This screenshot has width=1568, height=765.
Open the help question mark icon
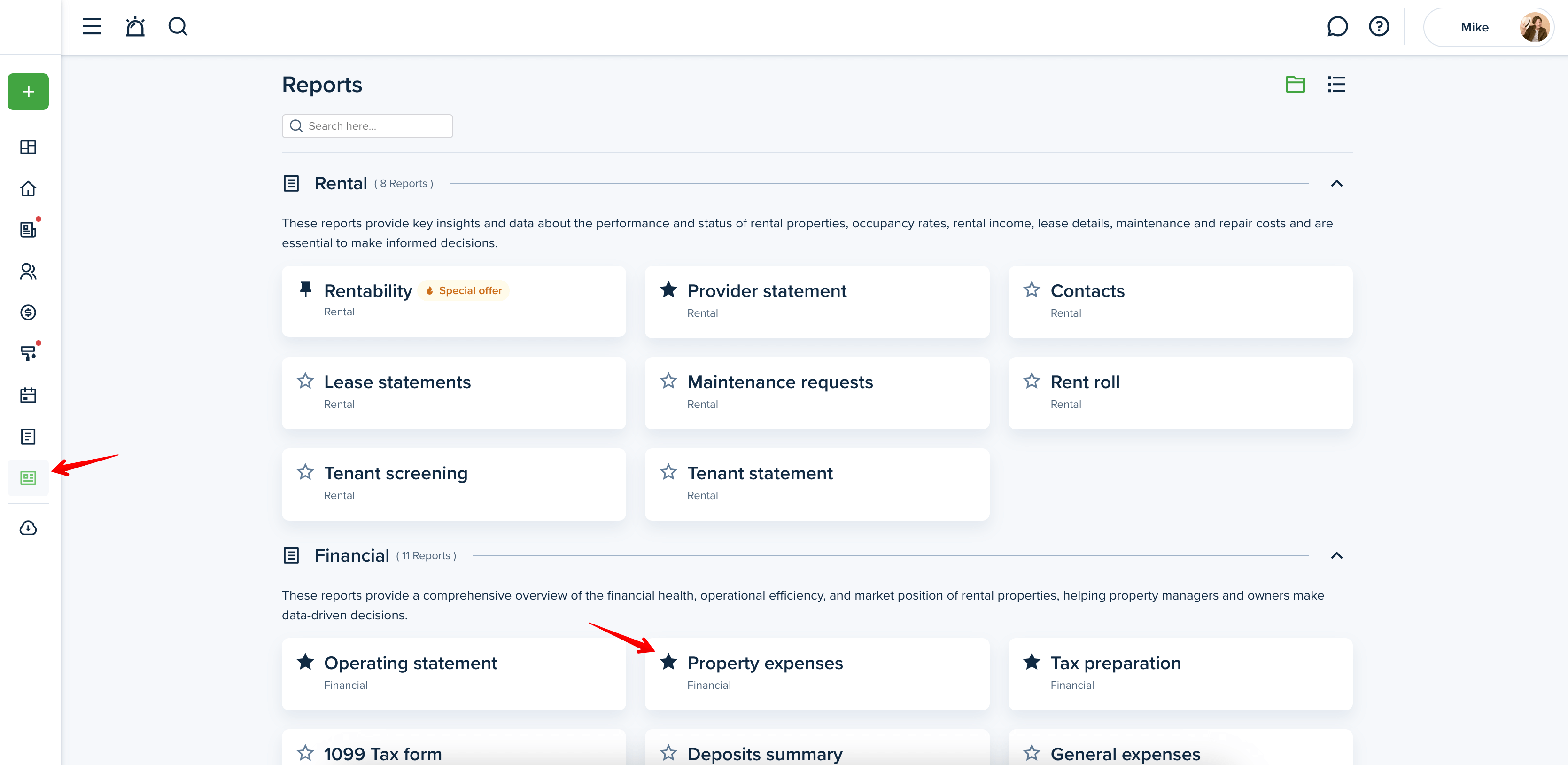tap(1379, 27)
